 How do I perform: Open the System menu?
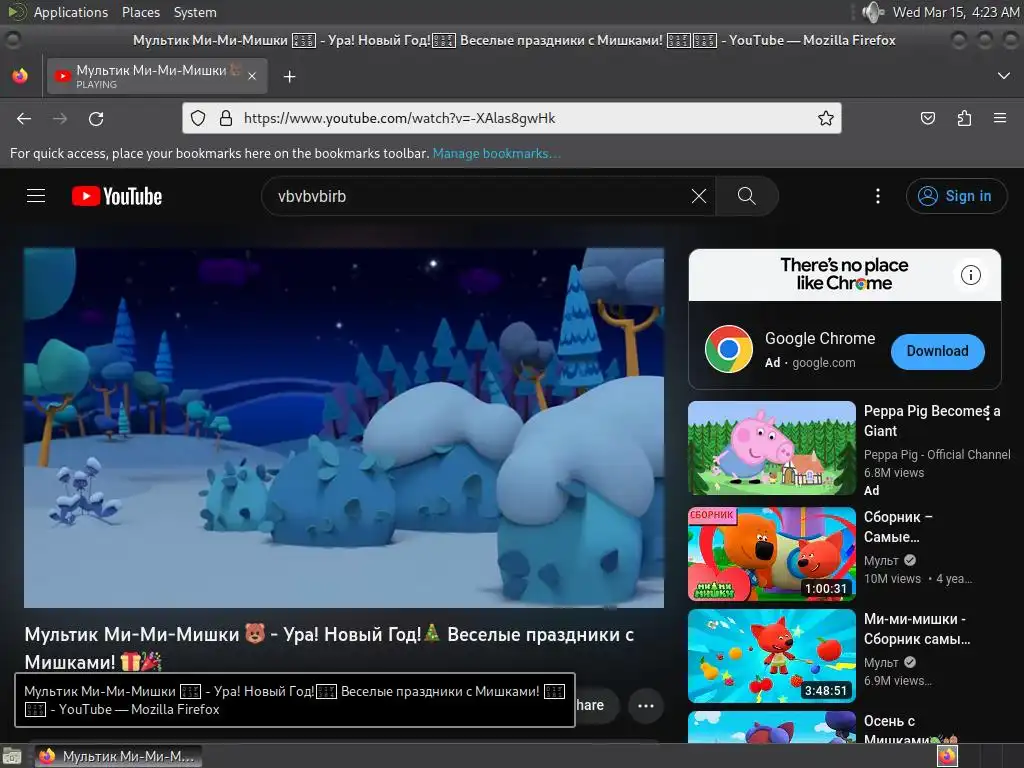(x=195, y=12)
